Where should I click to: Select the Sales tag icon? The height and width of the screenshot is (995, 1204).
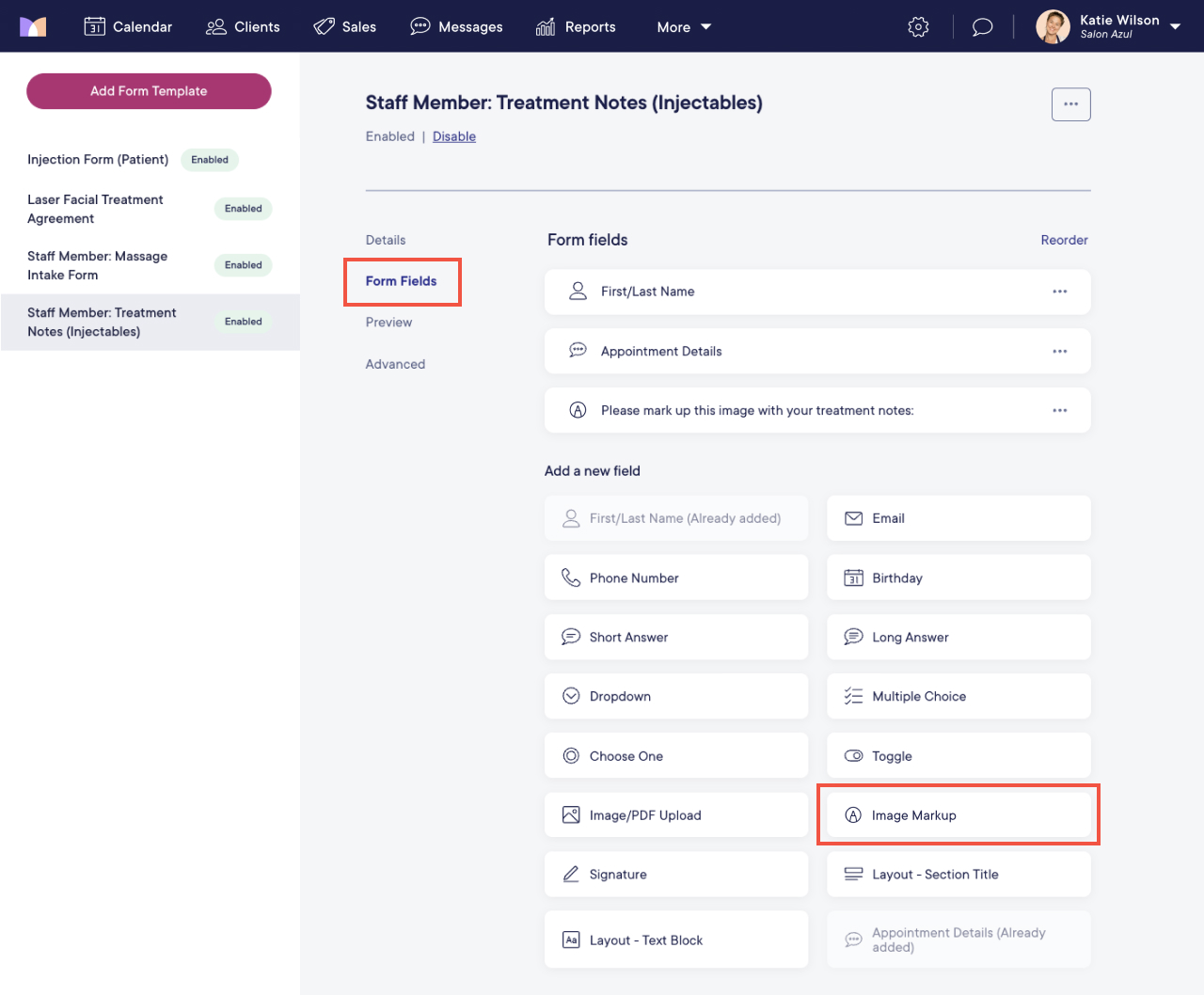[x=325, y=26]
